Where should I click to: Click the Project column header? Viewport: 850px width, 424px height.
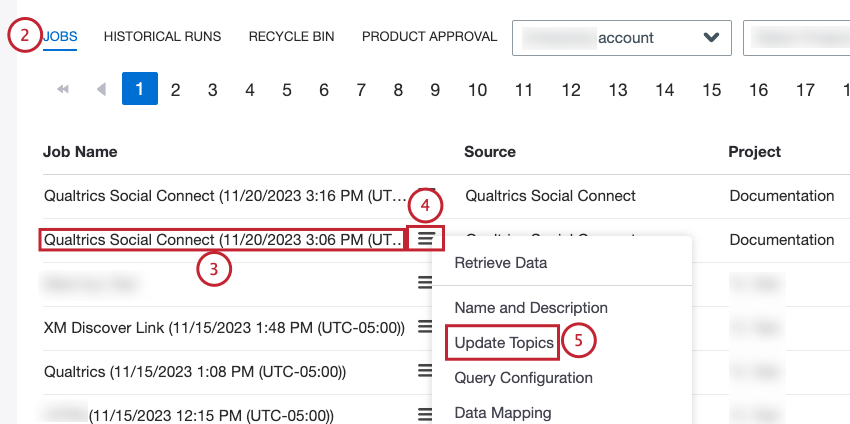coord(755,152)
